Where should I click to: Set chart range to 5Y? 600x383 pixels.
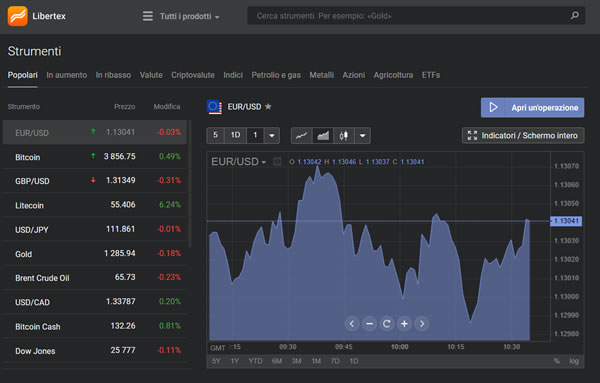(x=216, y=361)
